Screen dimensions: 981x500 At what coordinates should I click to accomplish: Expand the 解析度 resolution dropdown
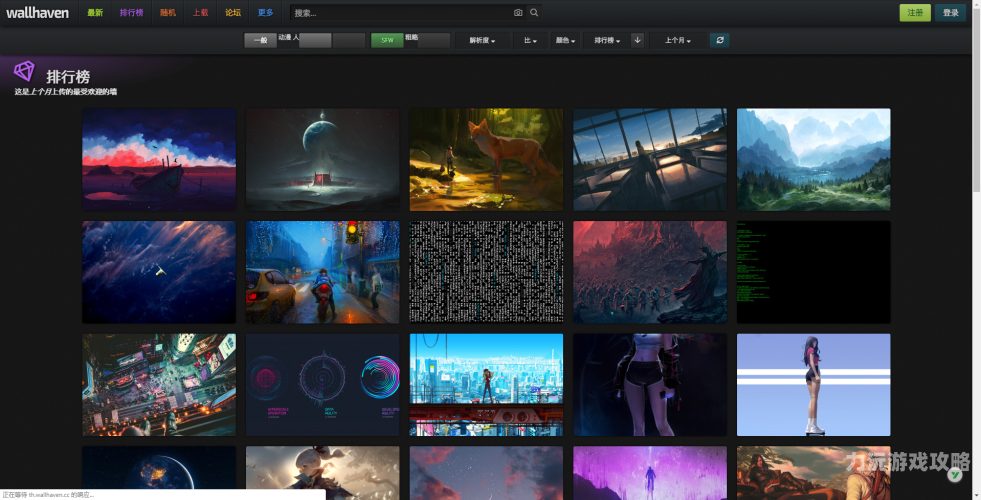[482, 41]
